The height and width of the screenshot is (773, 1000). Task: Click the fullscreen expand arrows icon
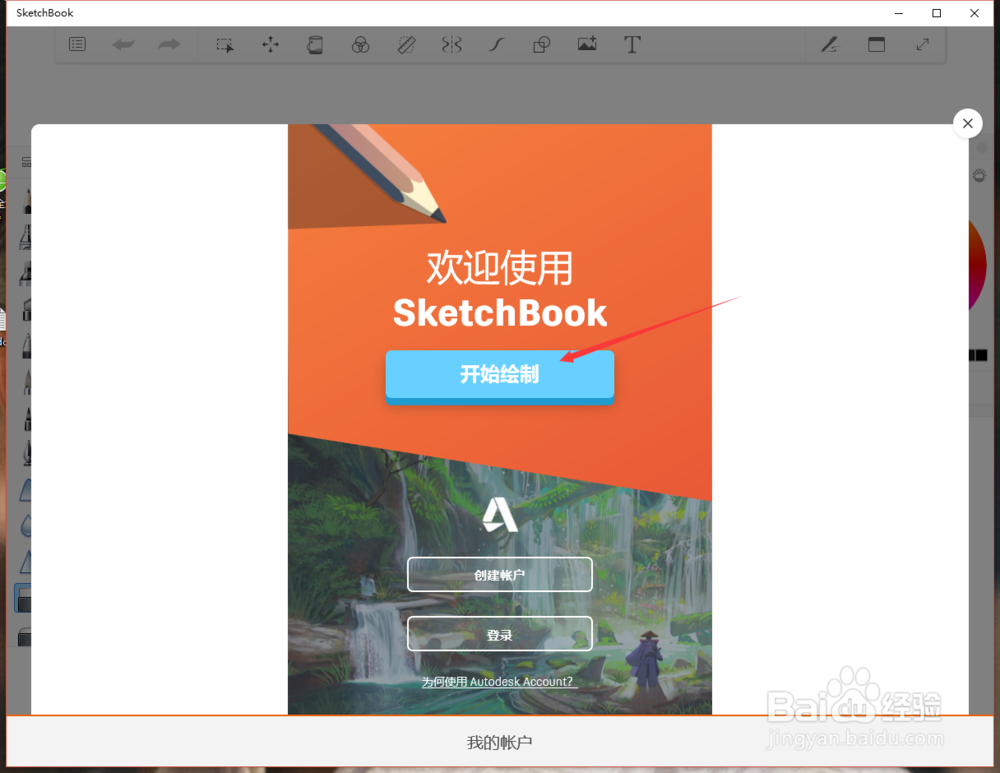click(x=922, y=44)
